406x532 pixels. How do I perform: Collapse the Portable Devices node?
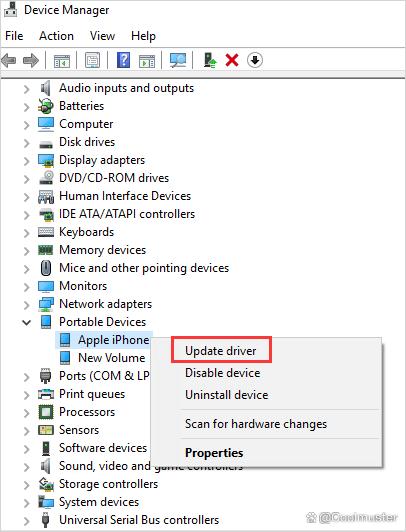click(26, 322)
